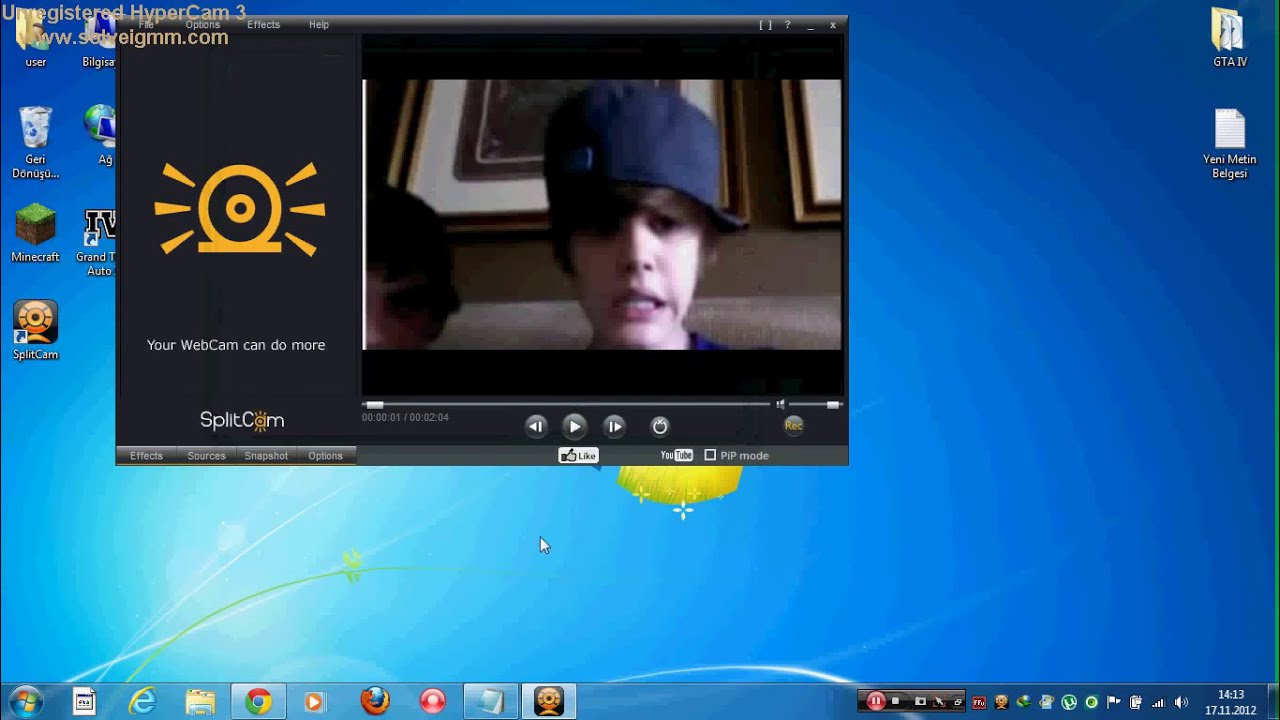The height and width of the screenshot is (720, 1280).
Task: Open the bottom Options tab
Action: (x=325, y=456)
